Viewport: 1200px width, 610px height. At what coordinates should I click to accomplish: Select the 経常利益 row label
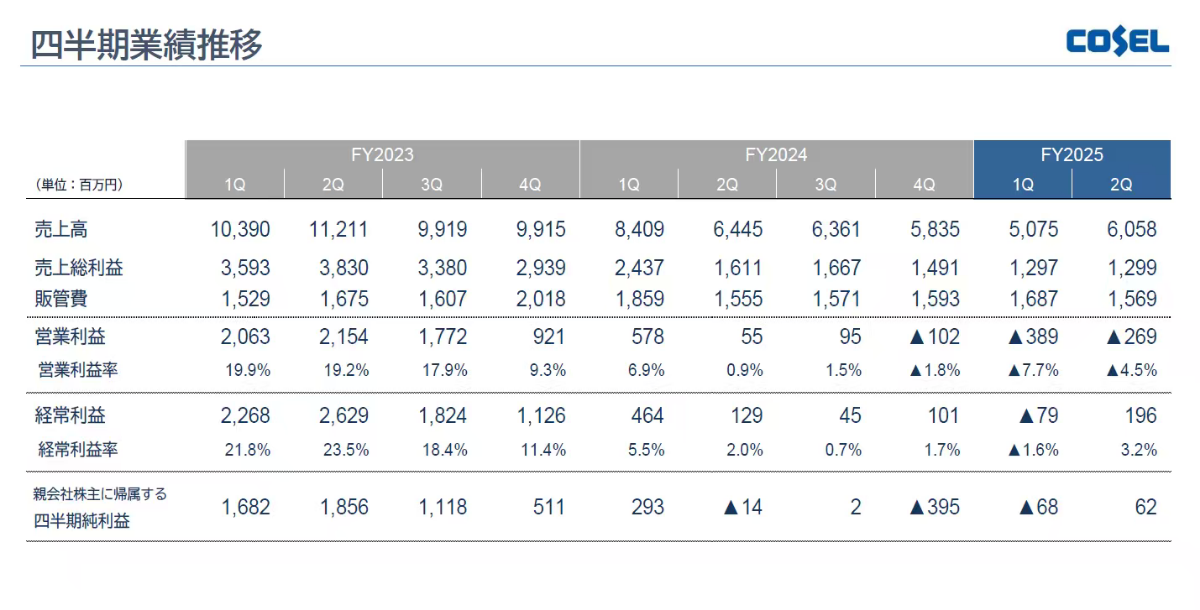70,416
